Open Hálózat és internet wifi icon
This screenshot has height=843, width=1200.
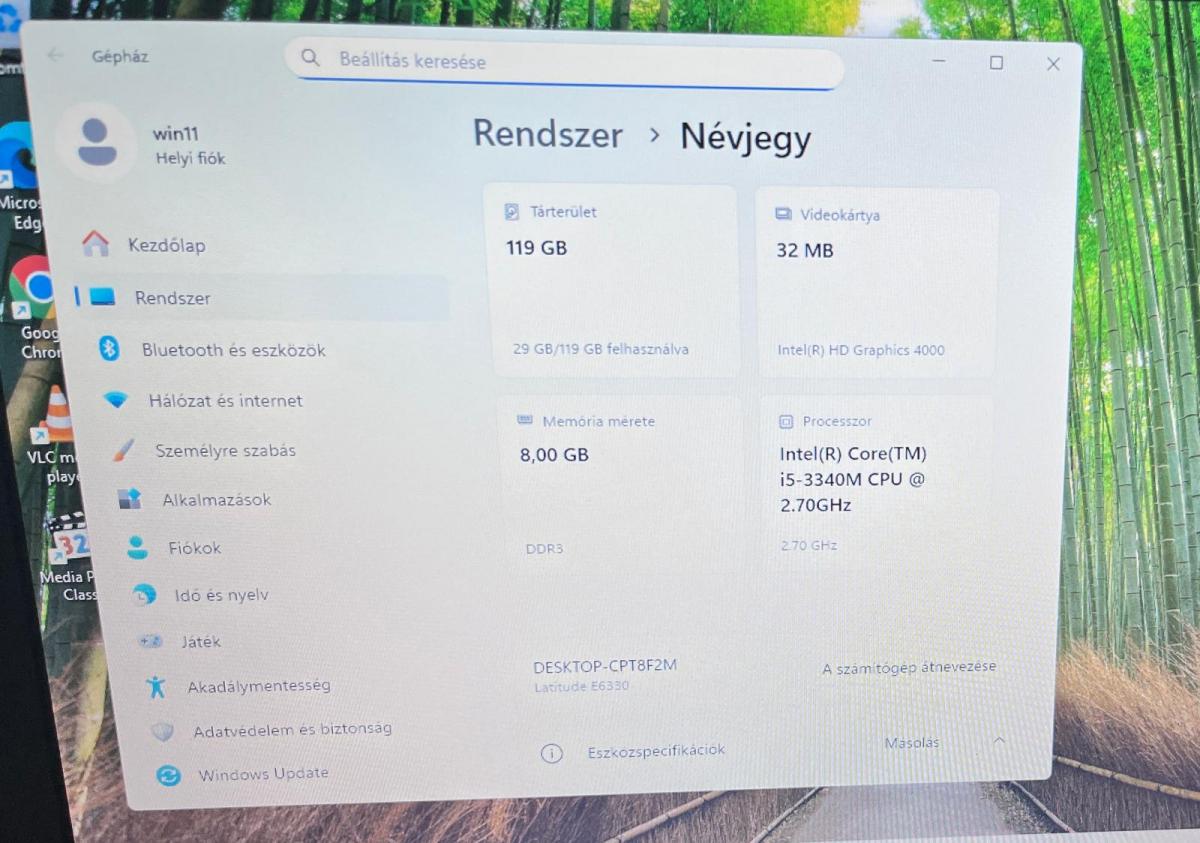tap(116, 400)
